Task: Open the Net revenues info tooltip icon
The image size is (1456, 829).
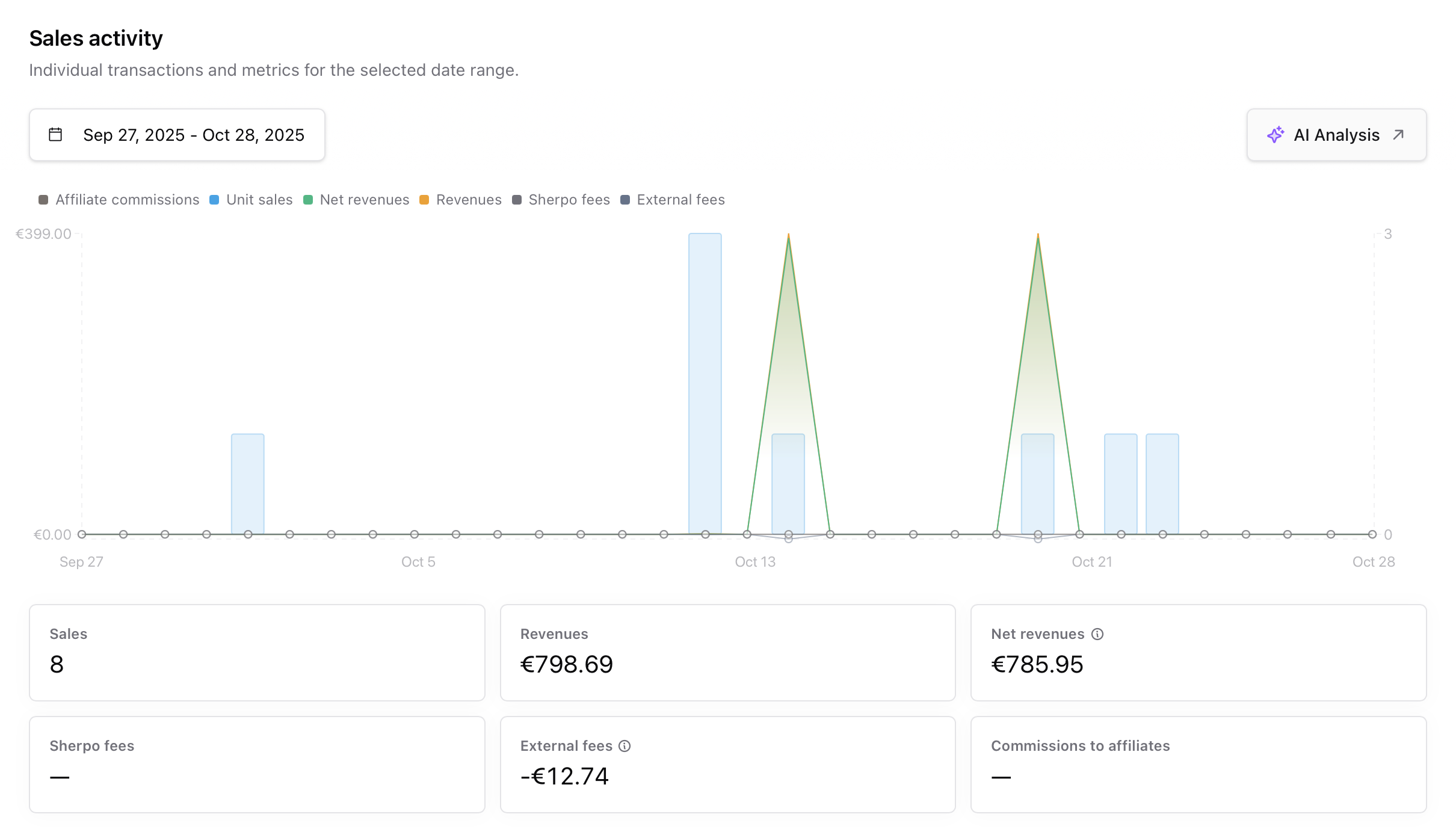Action: coord(1097,633)
